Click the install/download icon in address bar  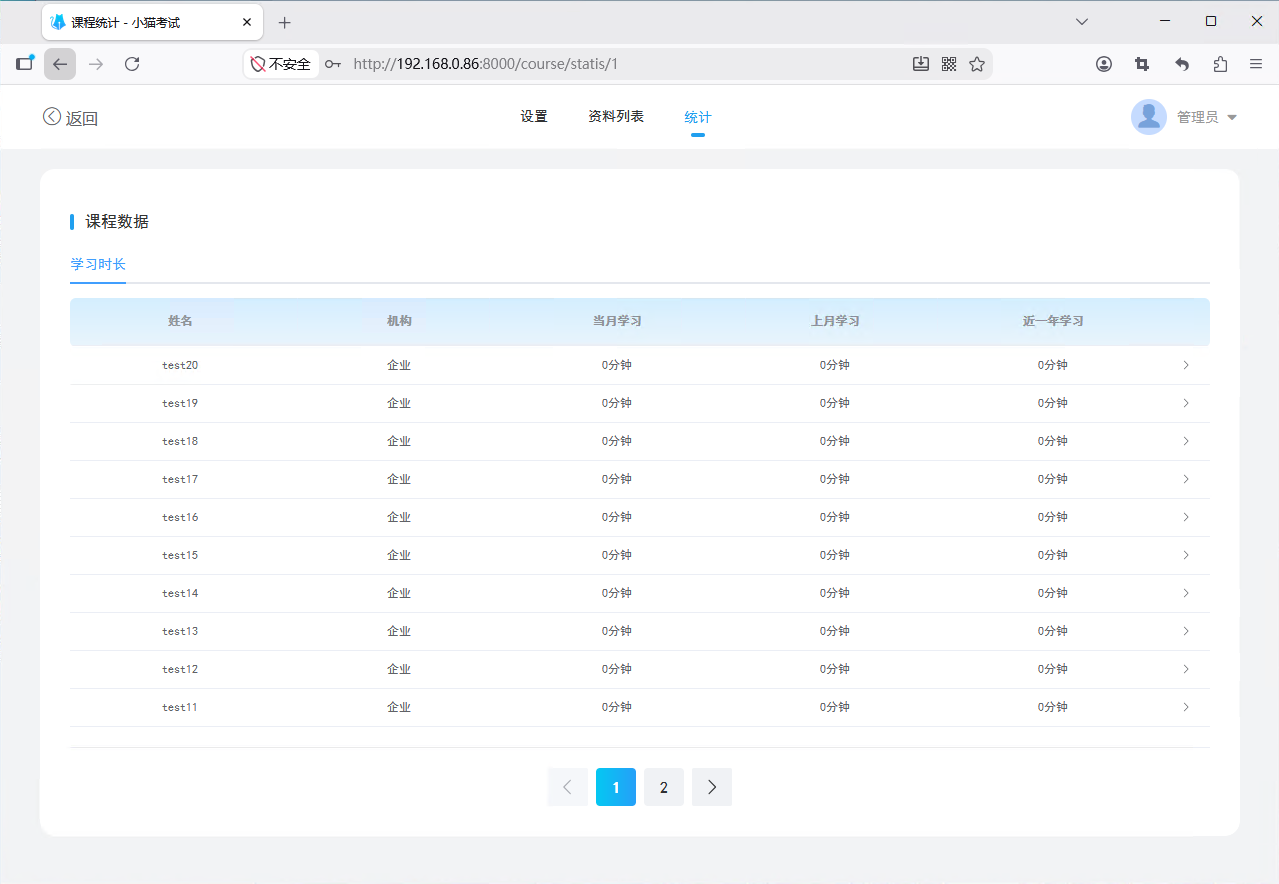(921, 64)
